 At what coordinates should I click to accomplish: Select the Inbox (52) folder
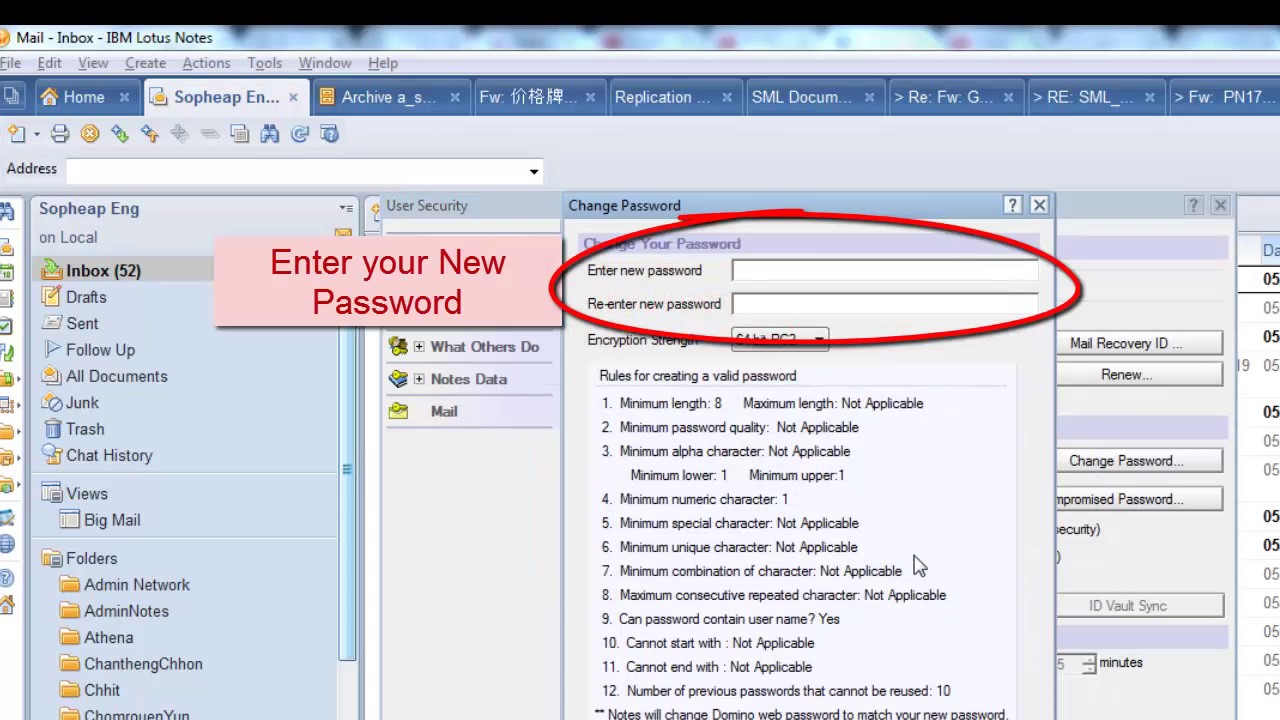coord(103,270)
